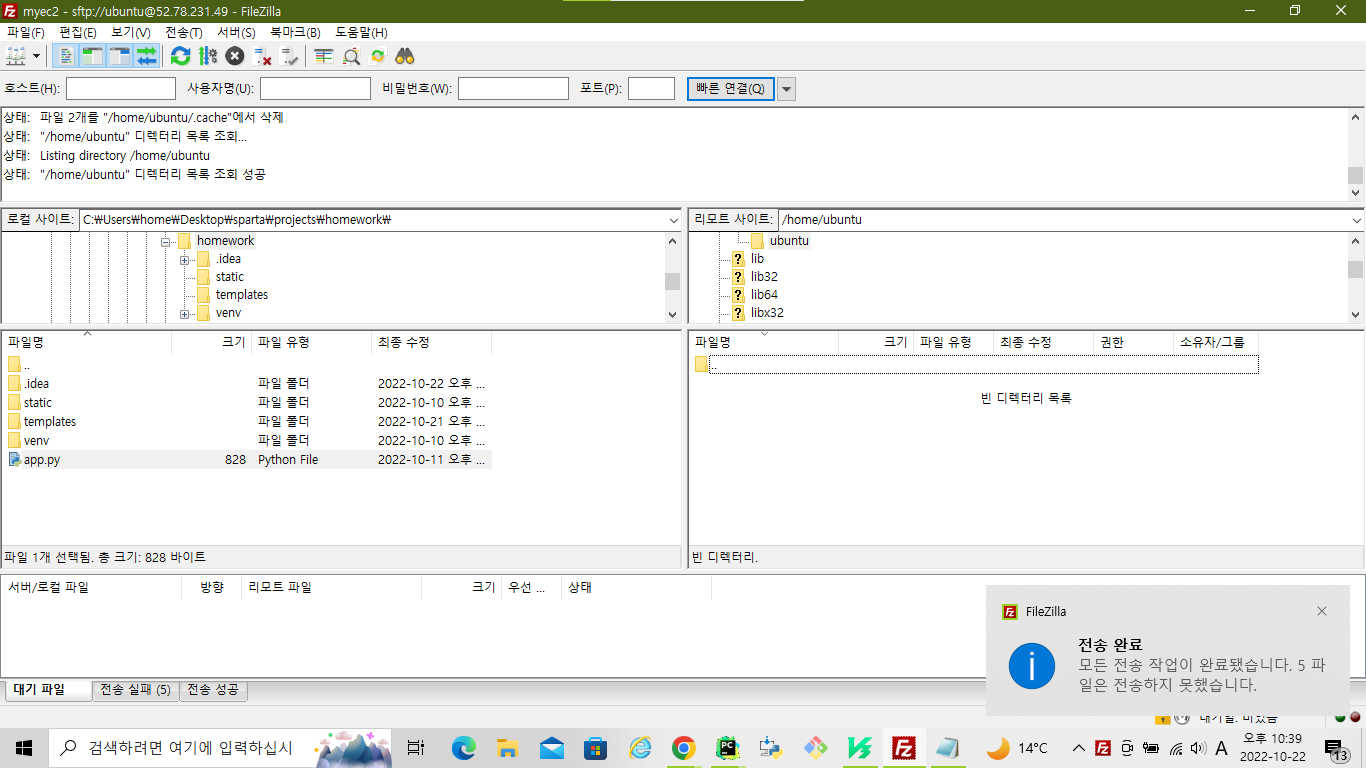Switch to the 대기 파일 tab
This screenshot has height=768, width=1366.
coord(47,690)
